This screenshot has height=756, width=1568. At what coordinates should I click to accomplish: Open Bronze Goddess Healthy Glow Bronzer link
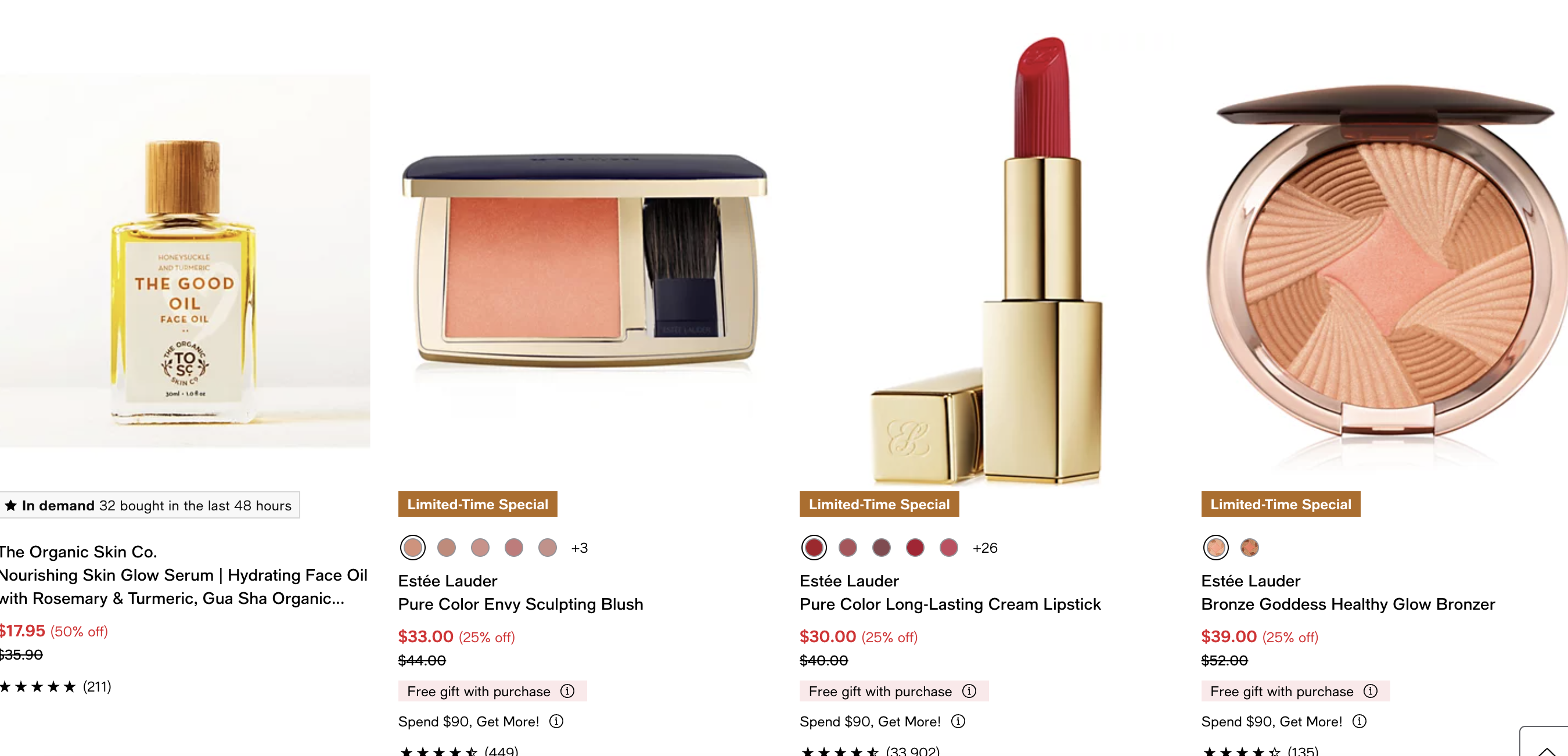[1348, 604]
